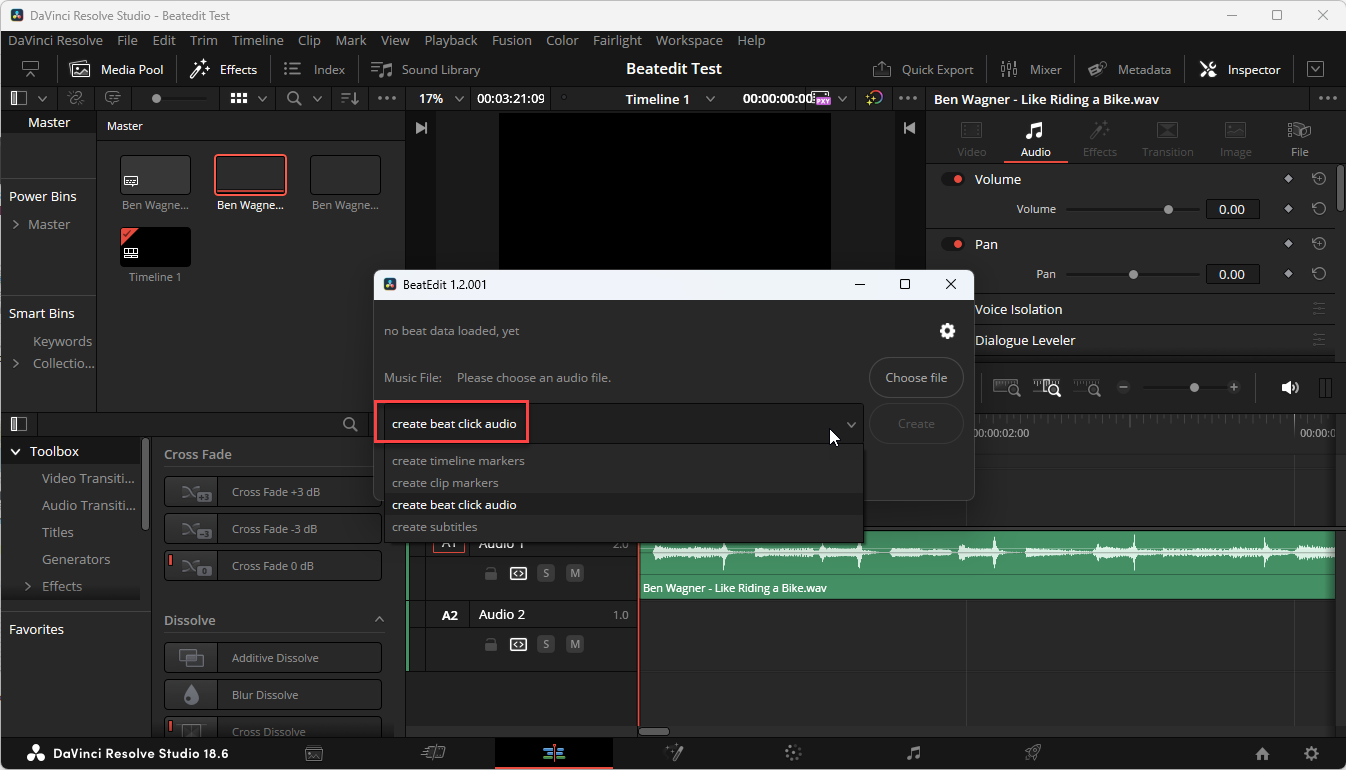Mute the Audio 1 track
1346x770 pixels.
(x=575, y=573)
